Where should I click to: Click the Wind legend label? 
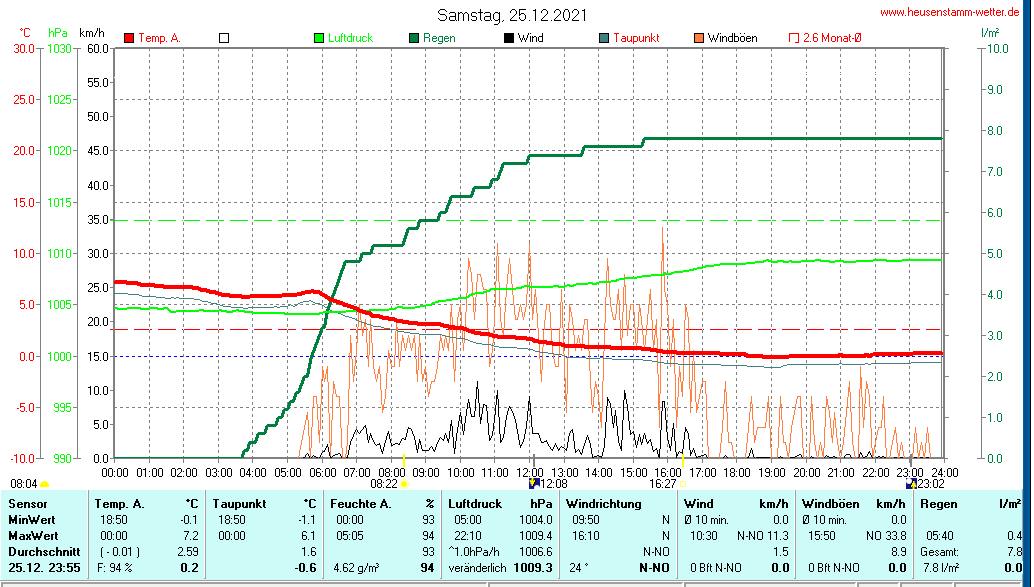[531, 38]
